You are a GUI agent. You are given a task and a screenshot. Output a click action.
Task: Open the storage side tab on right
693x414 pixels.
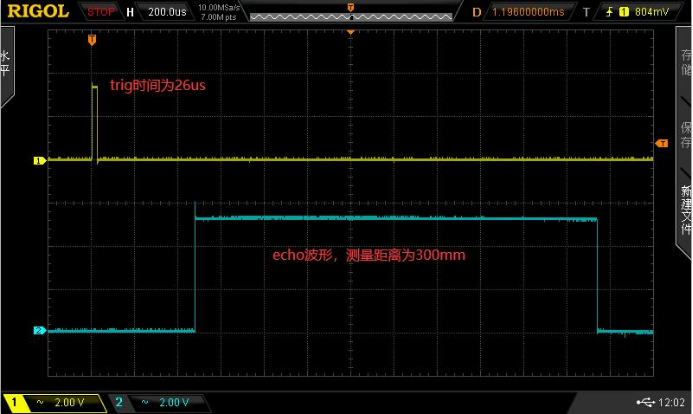point(685,62)
